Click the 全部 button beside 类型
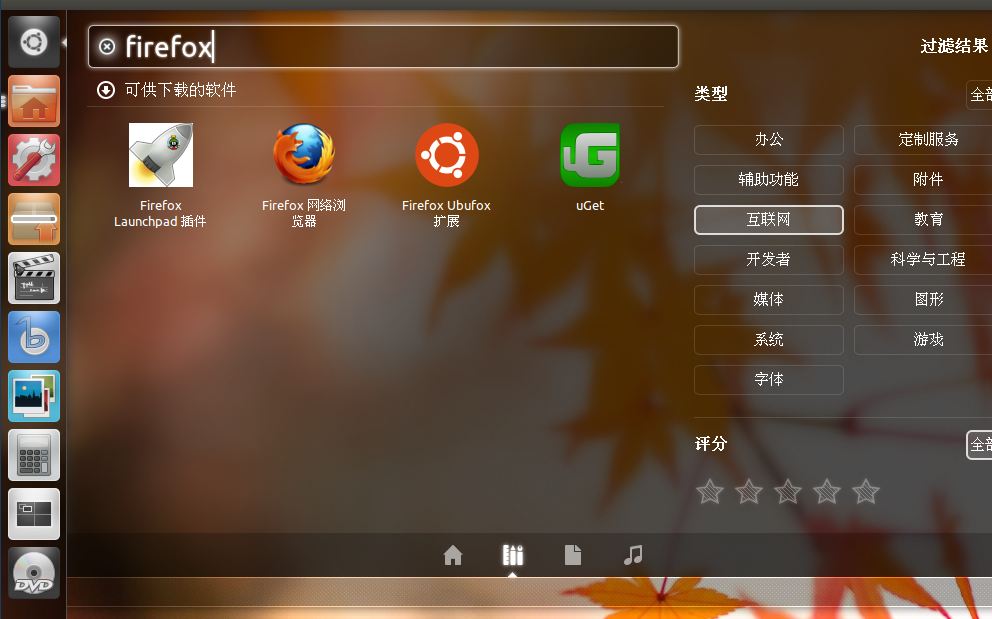992x619 pixels. pos(979,95)
